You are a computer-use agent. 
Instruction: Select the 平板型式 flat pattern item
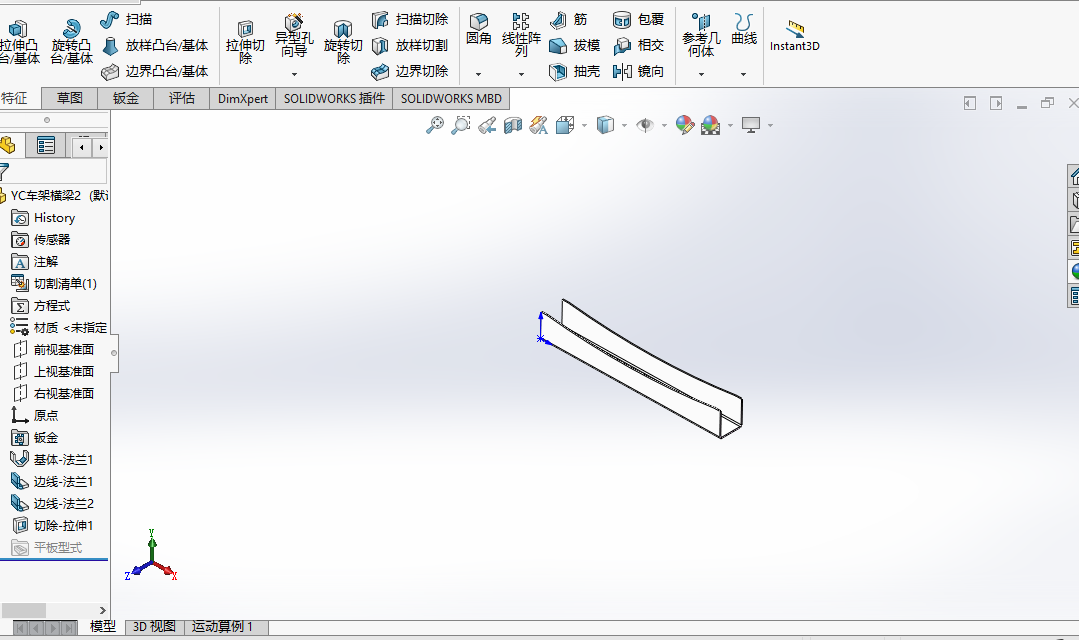pyautogui.click(x=47, y=548)
